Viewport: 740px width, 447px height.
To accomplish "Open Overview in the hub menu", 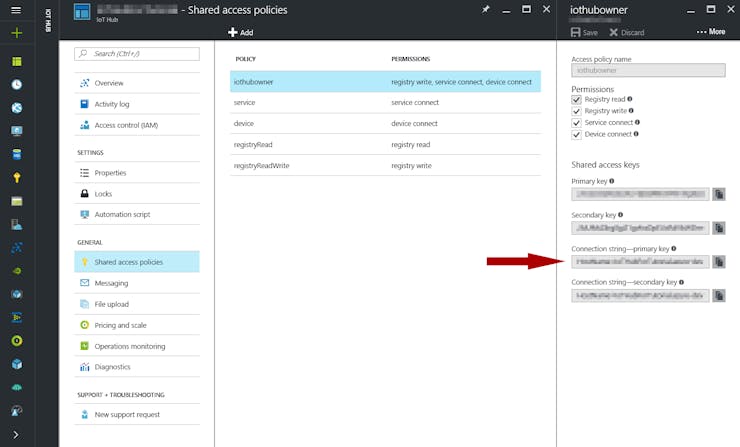I will pos(137,83).
